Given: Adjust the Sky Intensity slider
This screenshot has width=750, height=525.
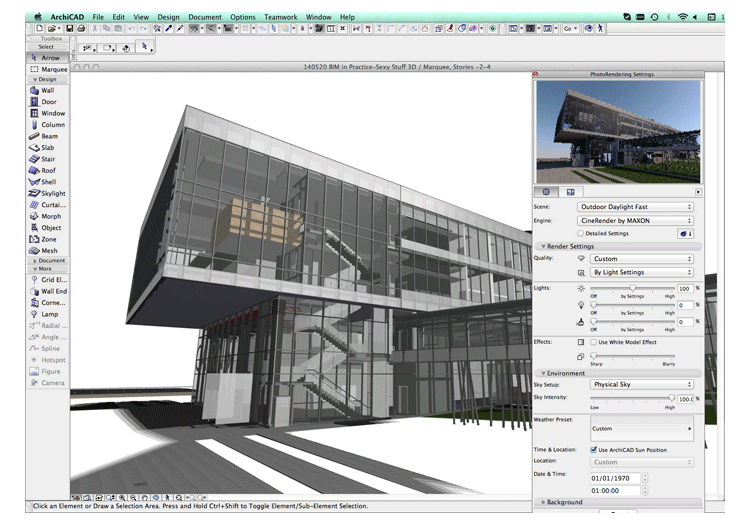Looking at the screenshot, I should 671,398.
